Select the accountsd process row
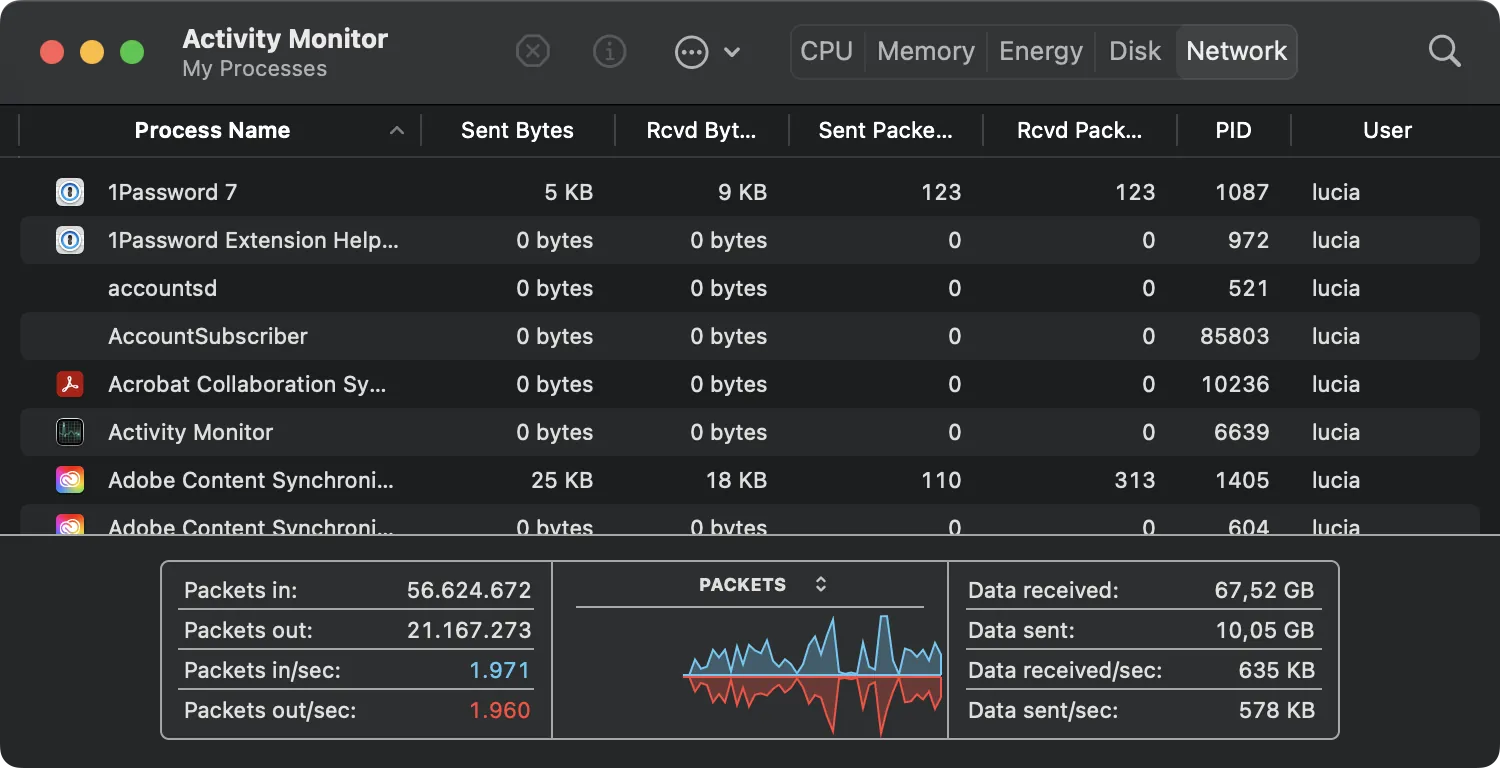Image resolution: width=1500 pixels, height=768 pixels. click(750, 288)
